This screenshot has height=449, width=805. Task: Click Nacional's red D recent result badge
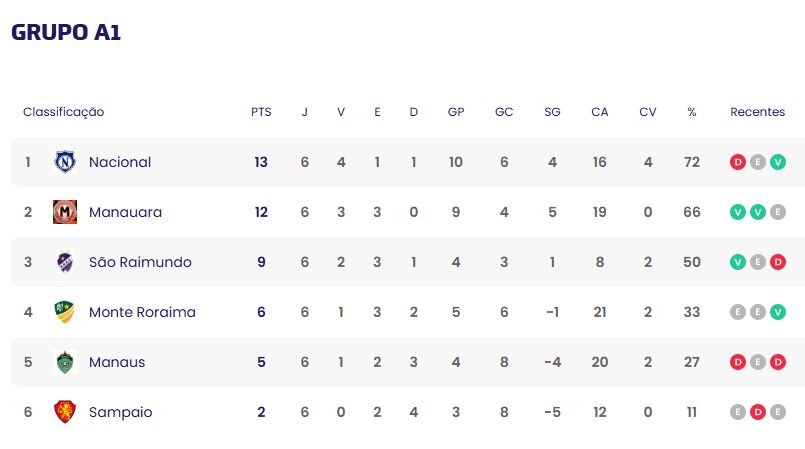[x=738, y=162]
